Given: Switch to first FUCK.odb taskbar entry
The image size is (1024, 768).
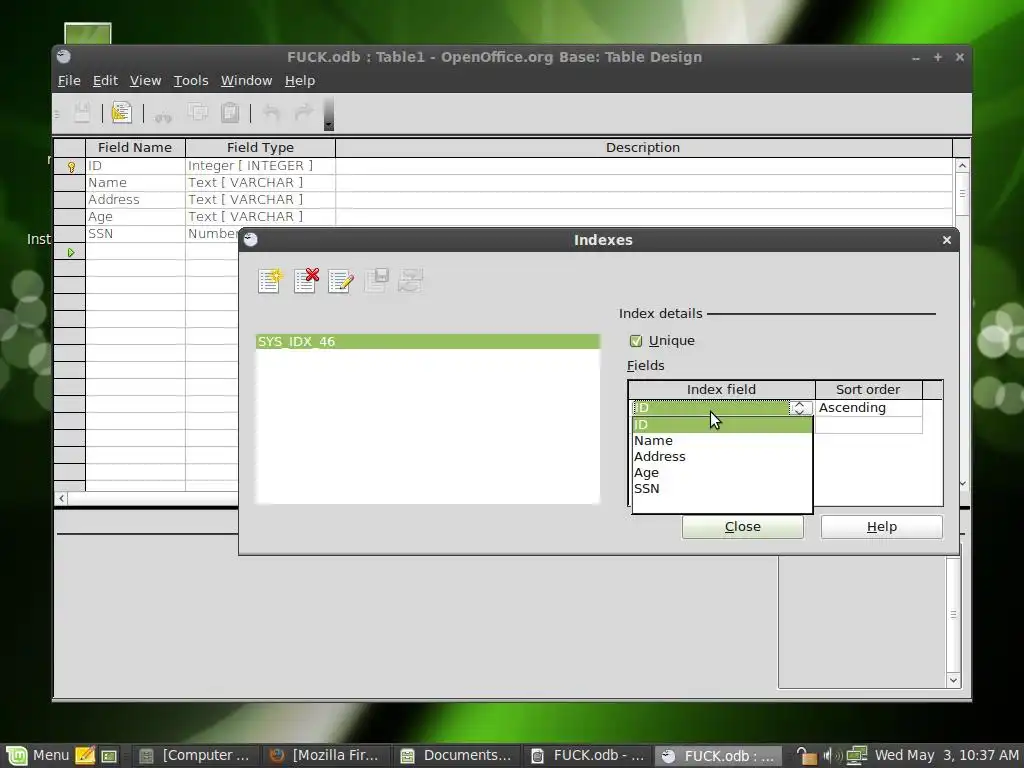Looking at the screenshot, I should pos(588,756).
